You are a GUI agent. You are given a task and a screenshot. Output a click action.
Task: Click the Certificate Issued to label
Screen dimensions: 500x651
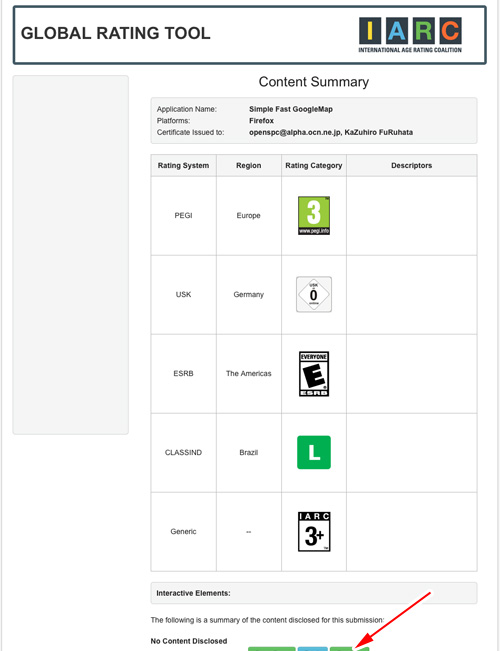pyautogui.click(x=190, y=132)
